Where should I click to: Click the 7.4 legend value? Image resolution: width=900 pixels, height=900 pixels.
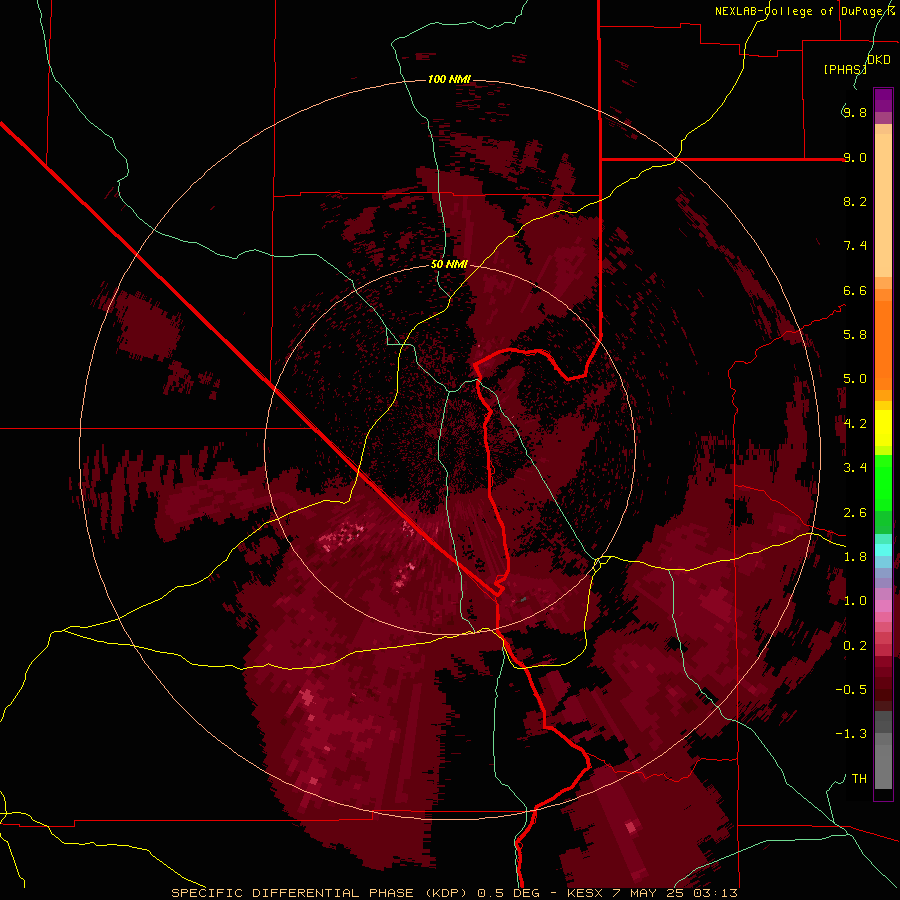pos(855,246)
